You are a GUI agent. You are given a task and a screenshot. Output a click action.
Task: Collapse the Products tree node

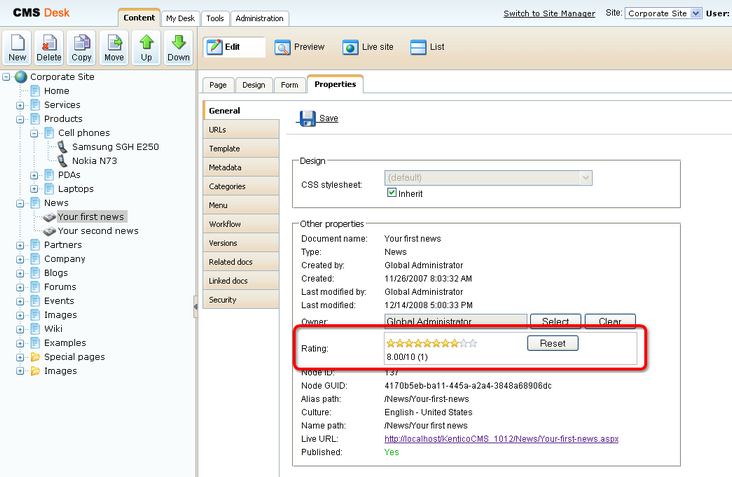tap(20, 119)
